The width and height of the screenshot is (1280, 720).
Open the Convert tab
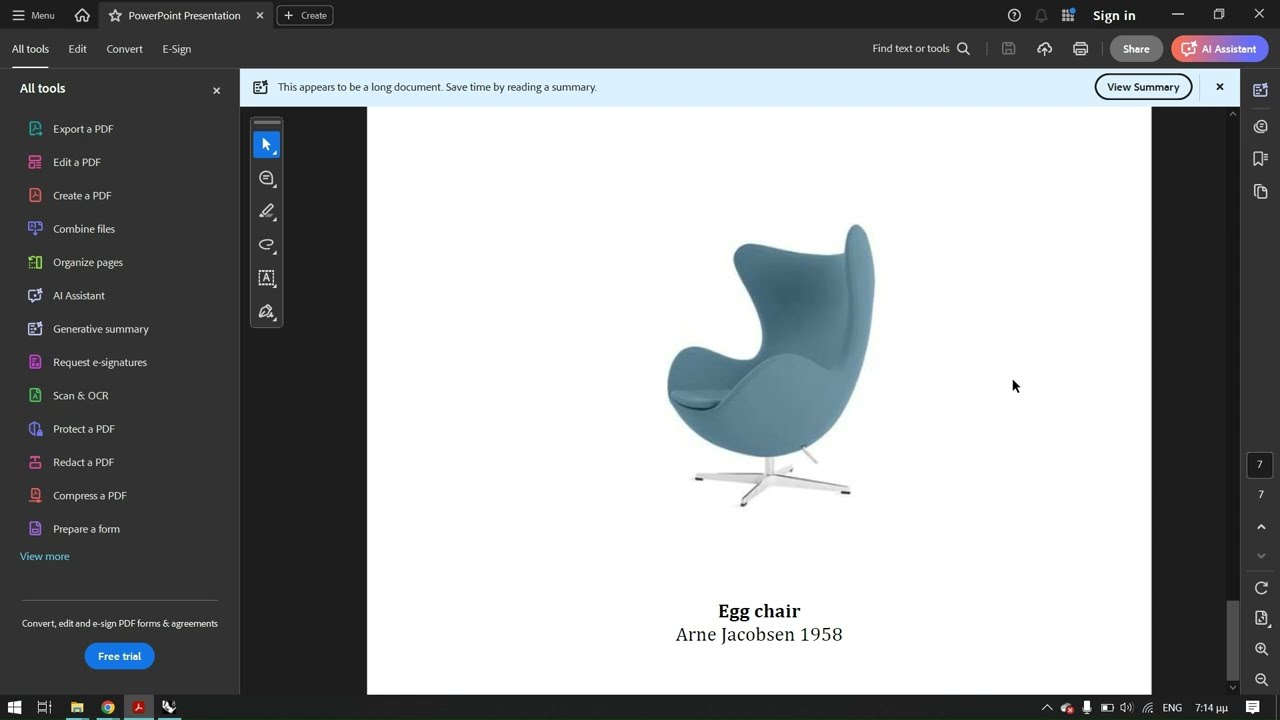124,49
